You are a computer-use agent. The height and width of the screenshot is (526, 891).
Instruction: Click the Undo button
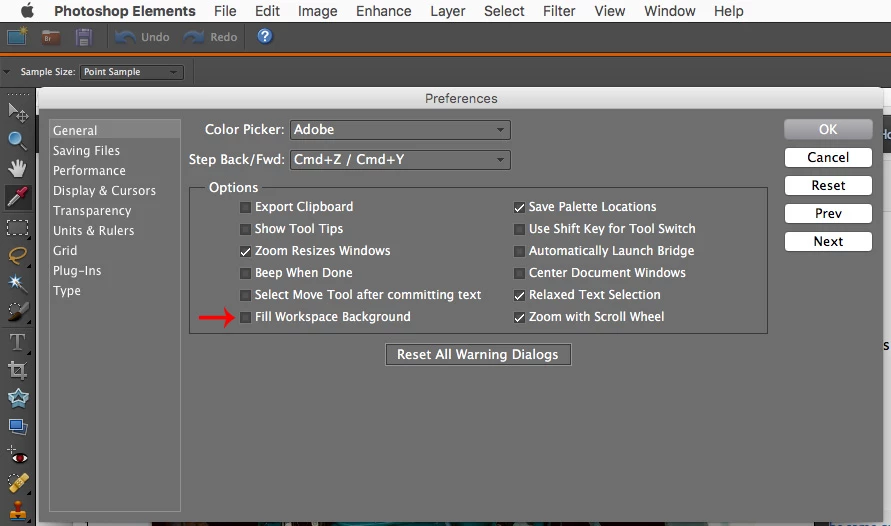[142, 37]
